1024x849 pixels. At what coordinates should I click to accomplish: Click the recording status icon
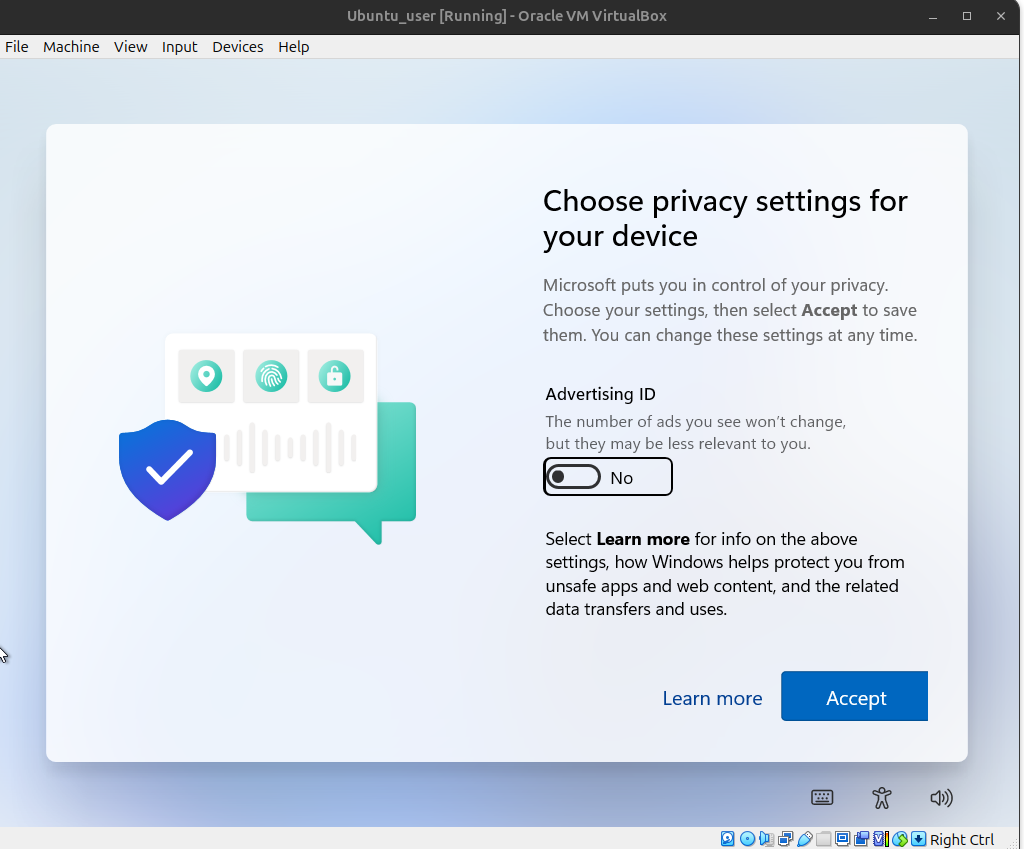point(862,839)
